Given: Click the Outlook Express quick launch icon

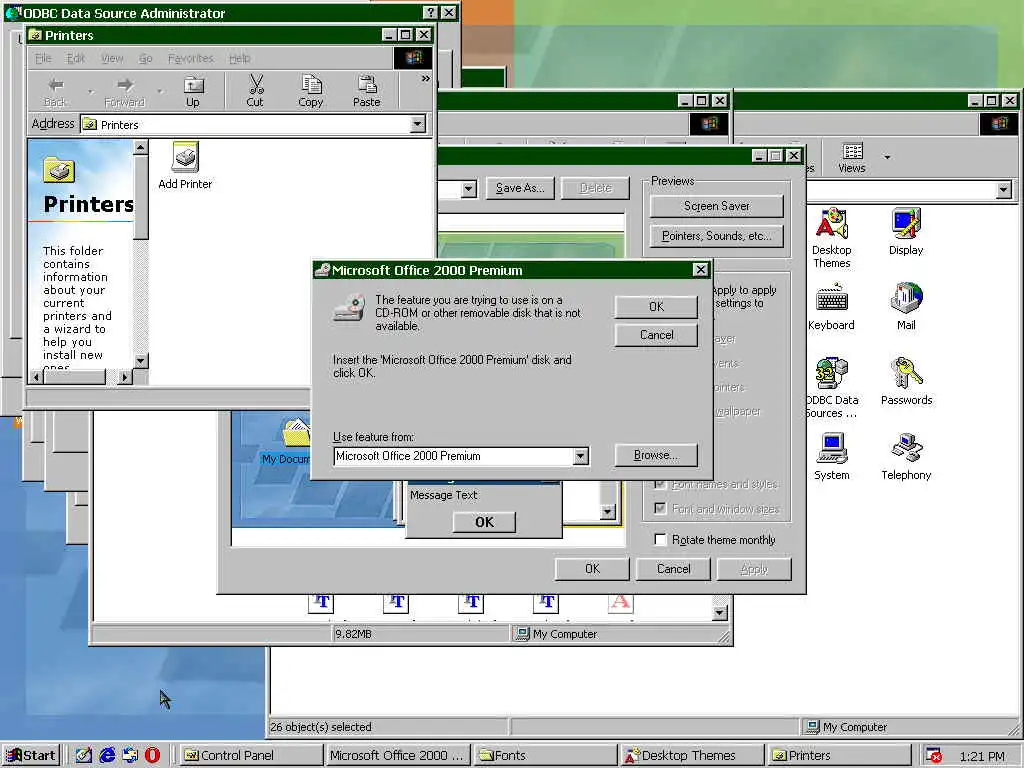Looking at the screenshot, I should tap(130, 755).
